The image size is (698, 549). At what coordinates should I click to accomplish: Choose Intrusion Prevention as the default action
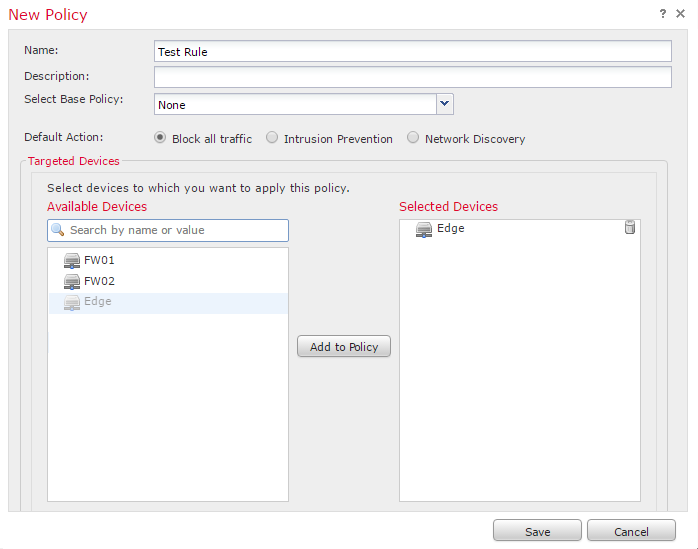[272, 137]
